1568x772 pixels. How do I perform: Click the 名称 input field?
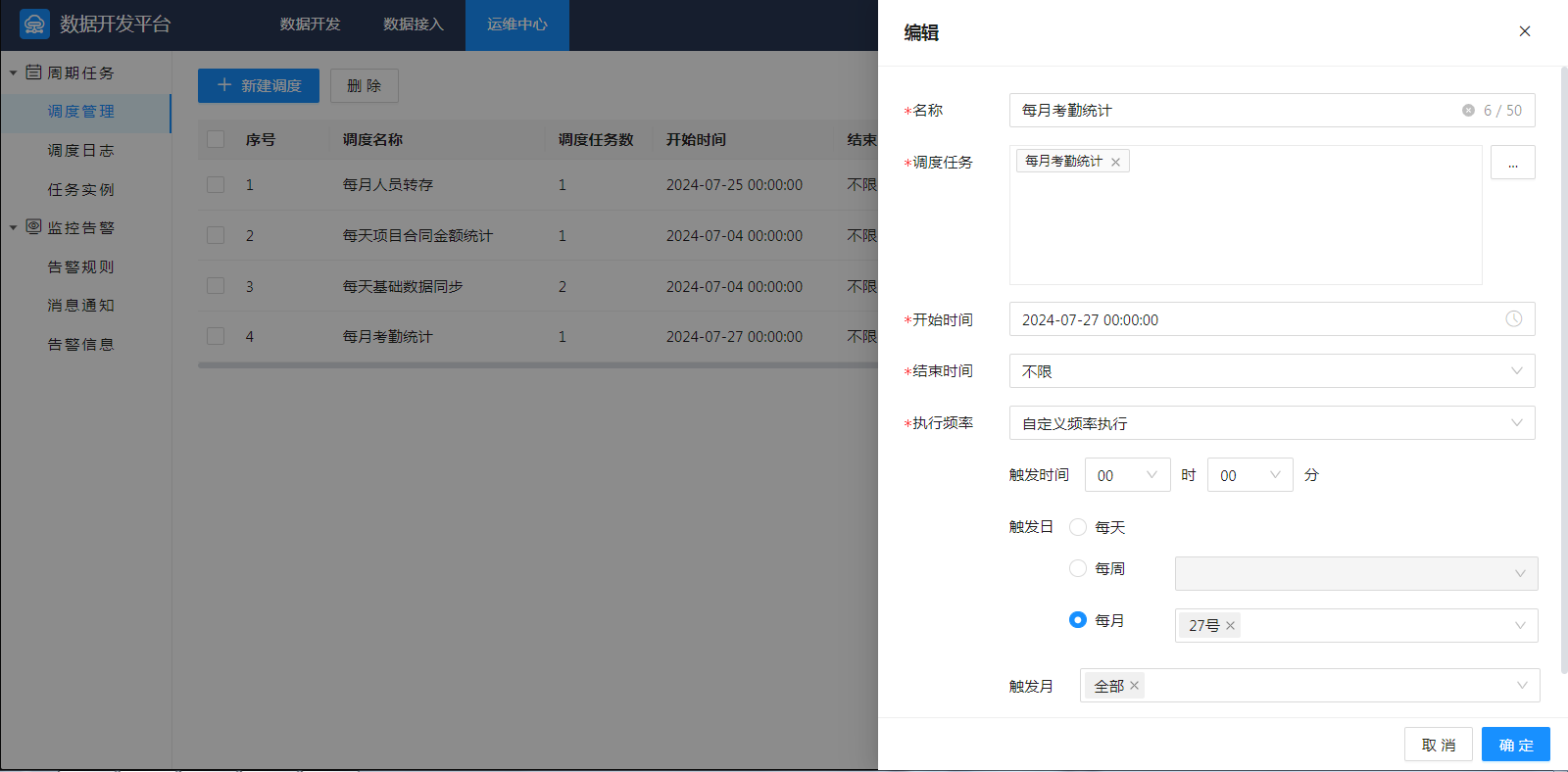point(1235,111)
